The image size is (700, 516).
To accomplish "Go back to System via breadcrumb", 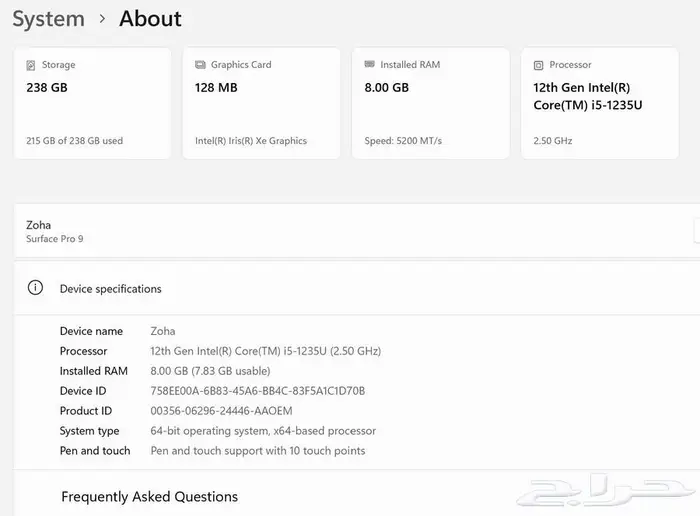I will (48, 19).
